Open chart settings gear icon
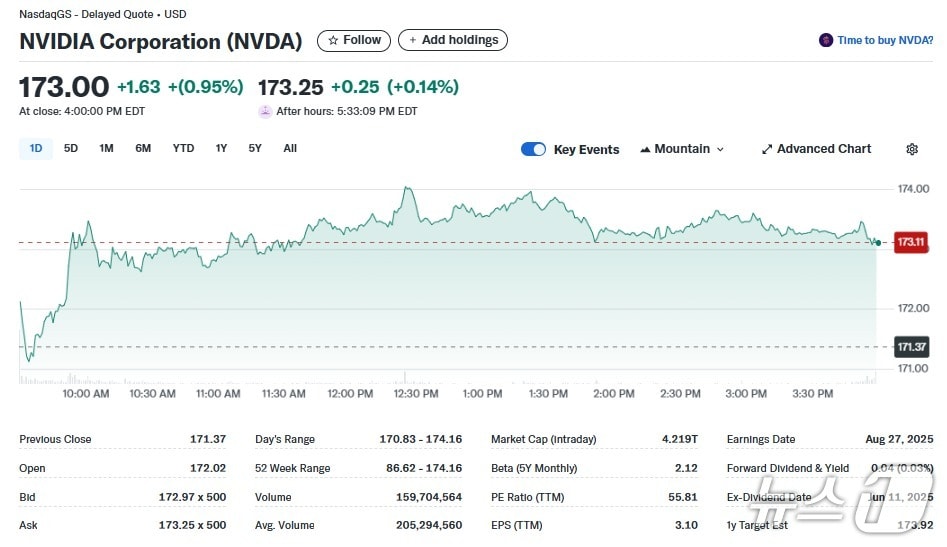 pos(911,149)
